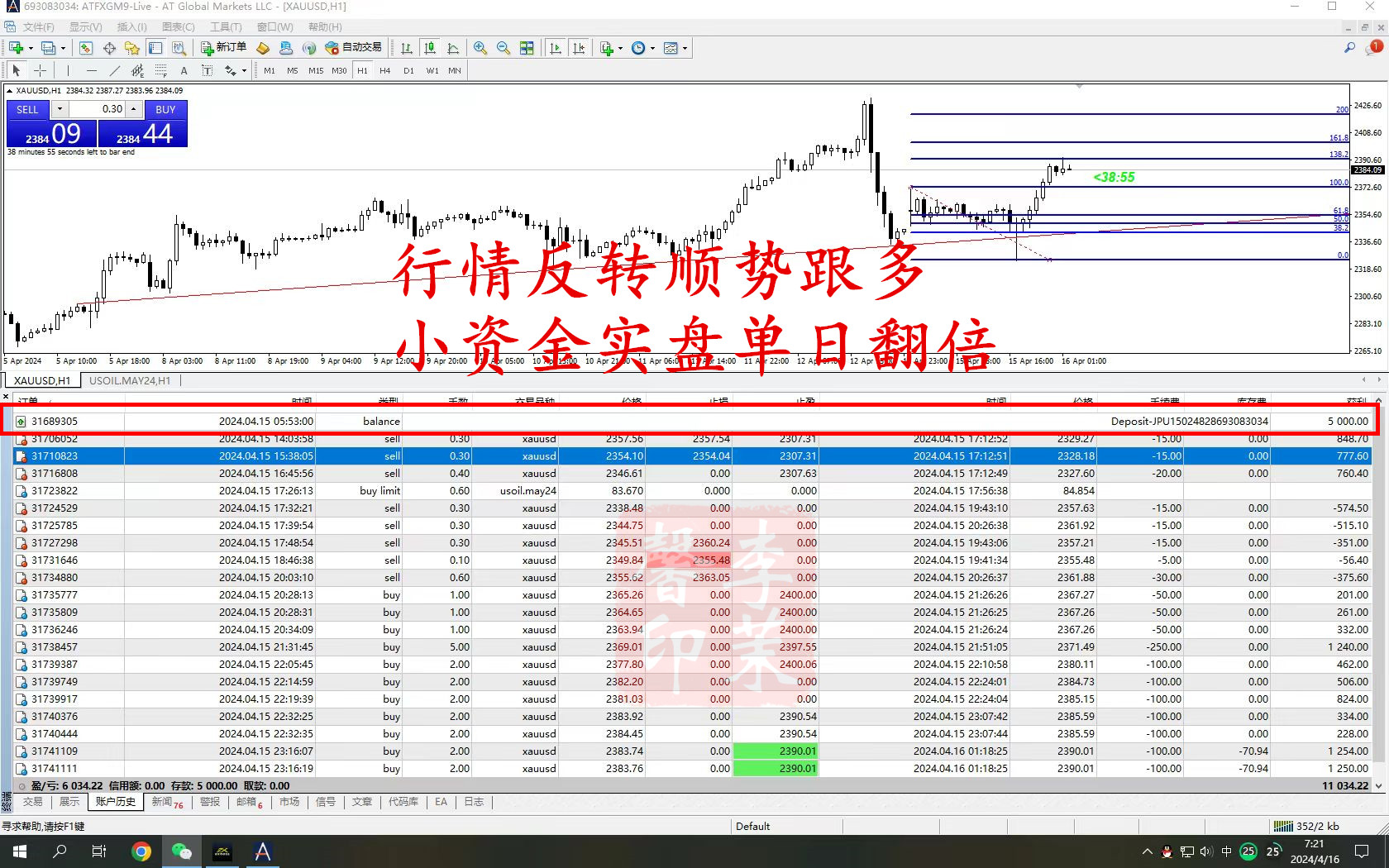
Task: Increase lot volume with up arrow
Action: tap(133, 109)
